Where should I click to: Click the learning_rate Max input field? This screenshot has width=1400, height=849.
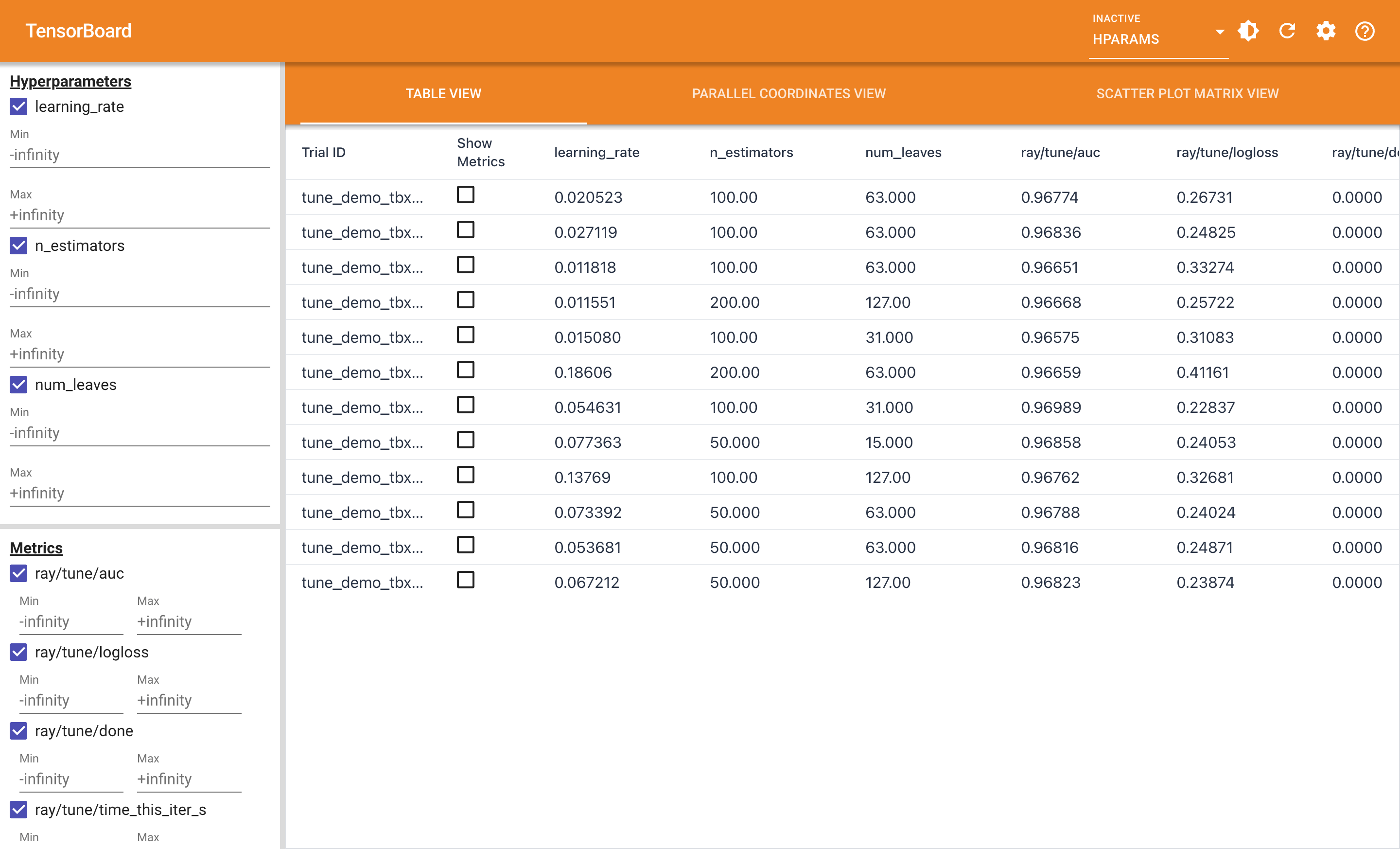coord(140,215)
